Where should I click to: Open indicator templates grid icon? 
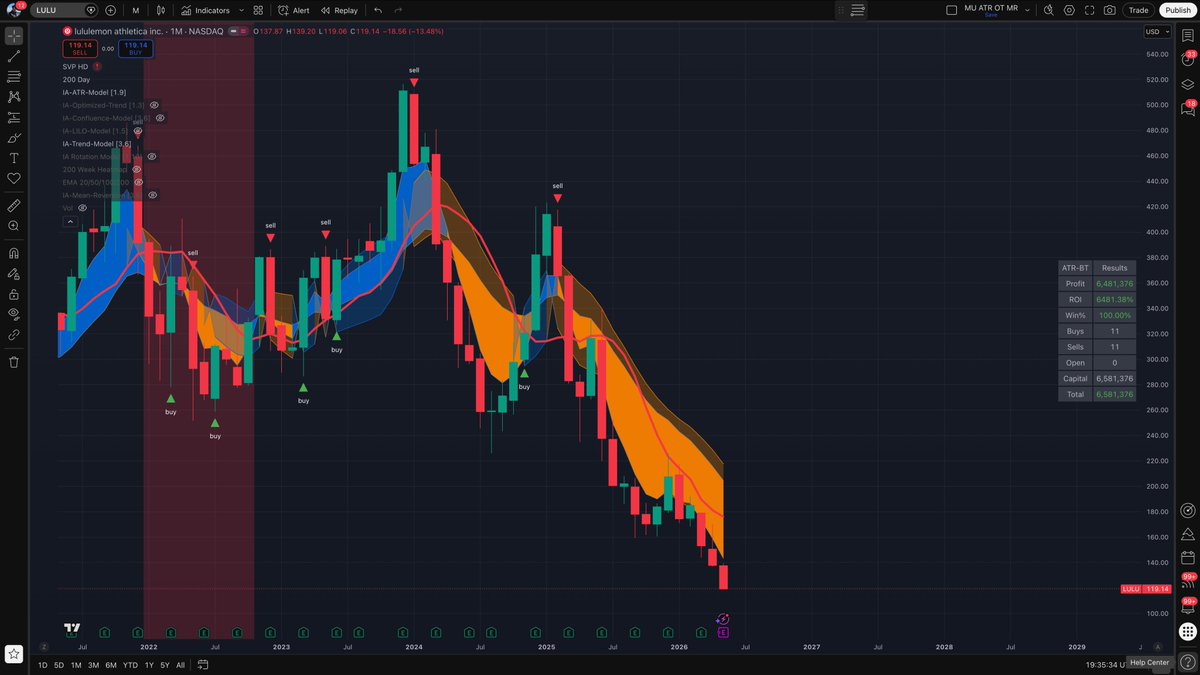(258, 10)
